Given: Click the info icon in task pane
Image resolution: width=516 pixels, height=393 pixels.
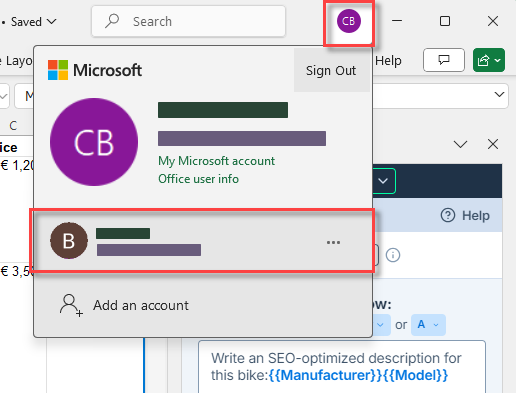Looking at the screenshot, I should (393, 255).
